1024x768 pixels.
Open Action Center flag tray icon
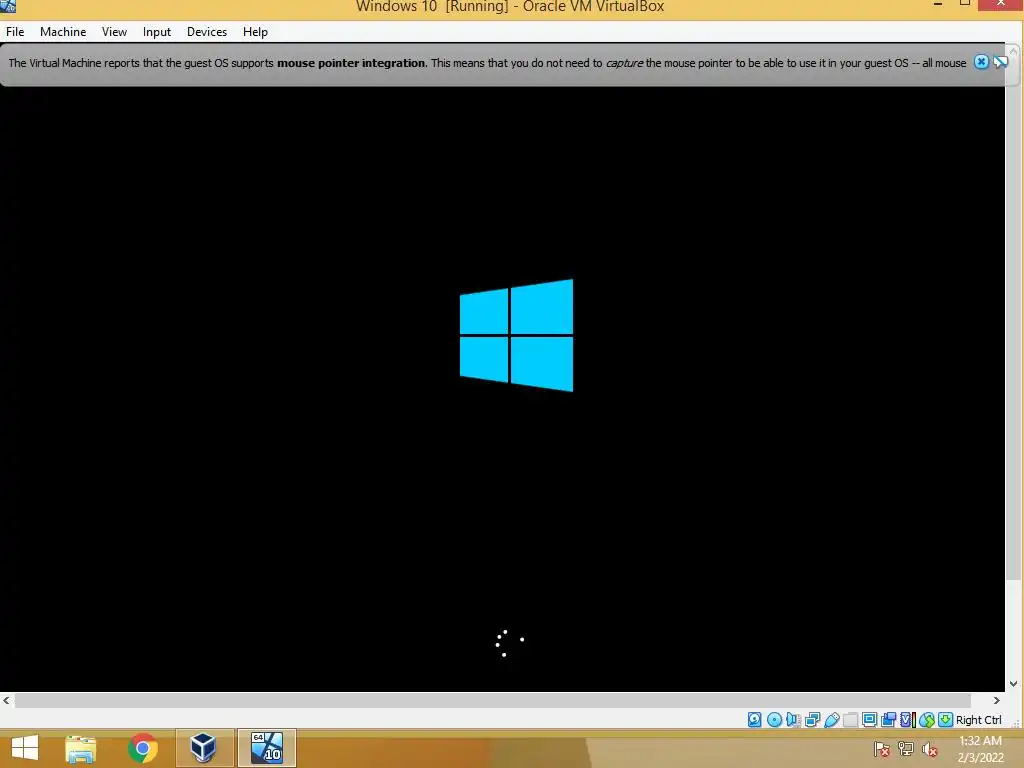pos(881,749)
